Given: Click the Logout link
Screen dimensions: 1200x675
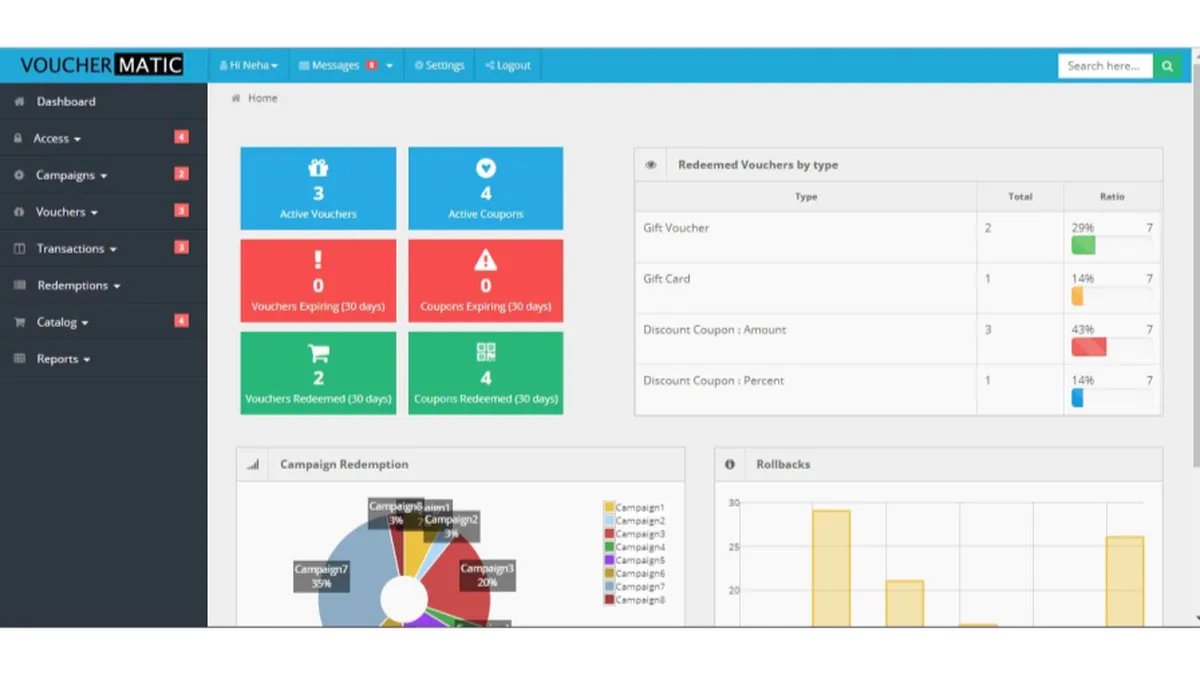Looking at the screenshot, I should (508, 66).
